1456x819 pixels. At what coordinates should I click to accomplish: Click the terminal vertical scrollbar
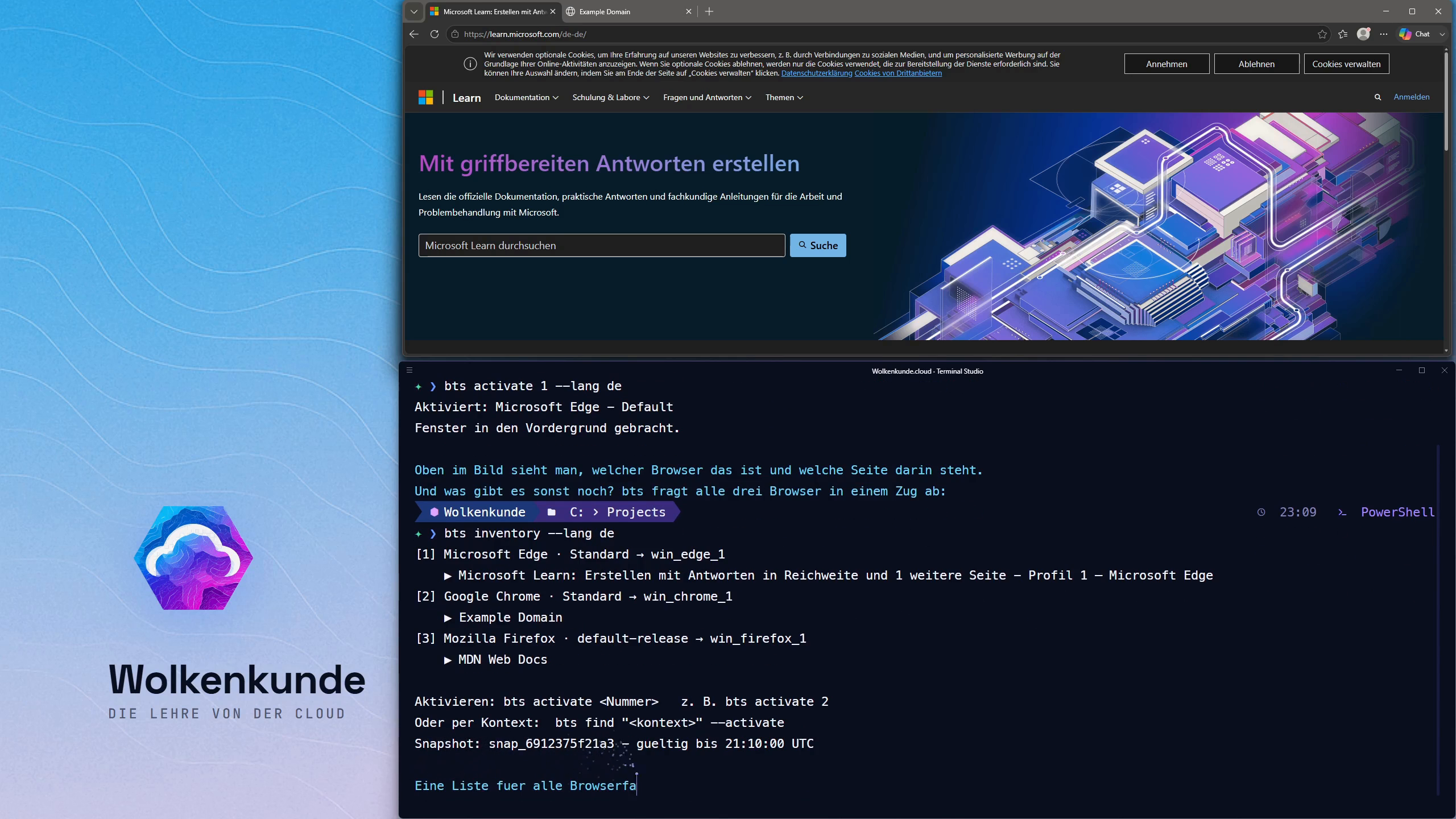(1438, 620)
